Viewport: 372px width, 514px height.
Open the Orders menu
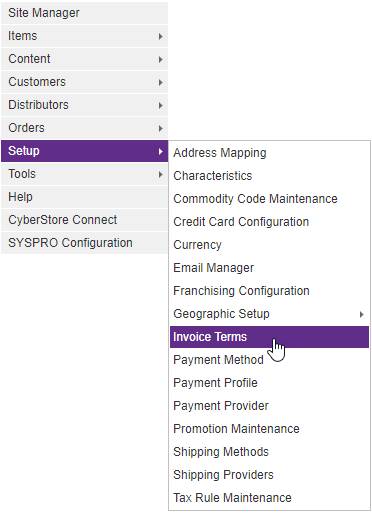point(84,128)
